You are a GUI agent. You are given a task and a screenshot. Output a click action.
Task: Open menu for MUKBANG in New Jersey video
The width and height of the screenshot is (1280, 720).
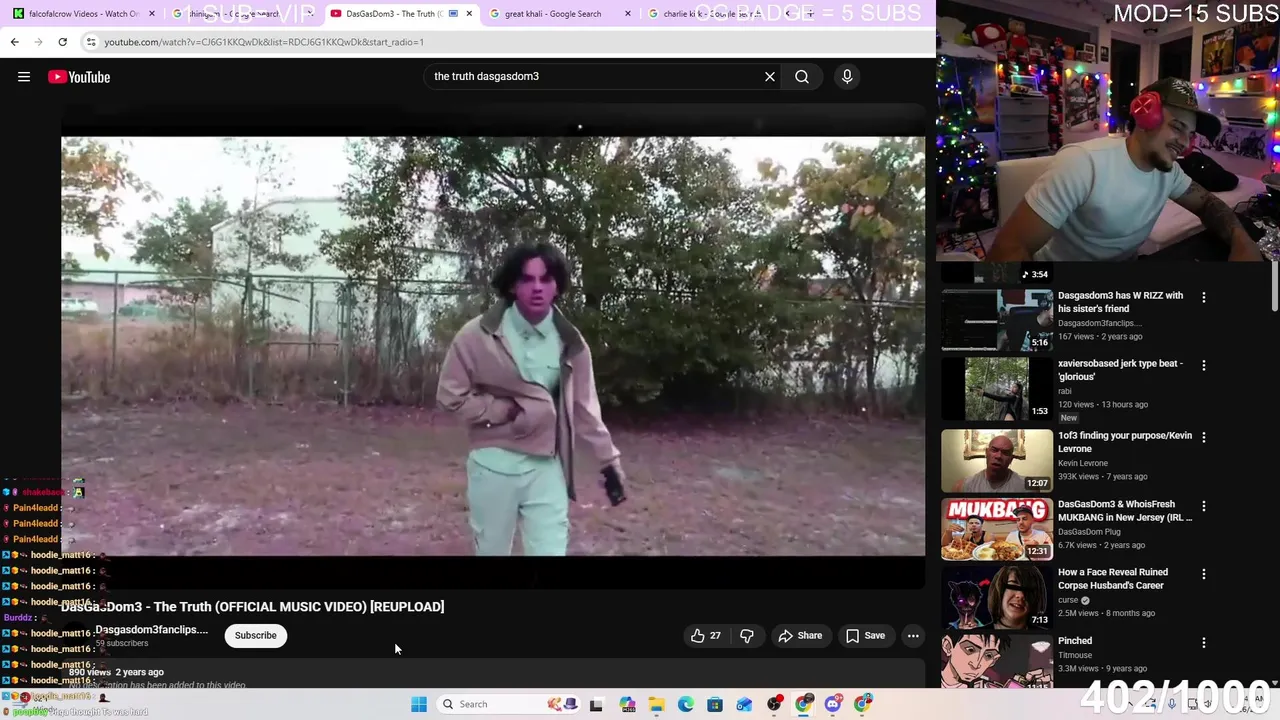(x=1204, y=507)
